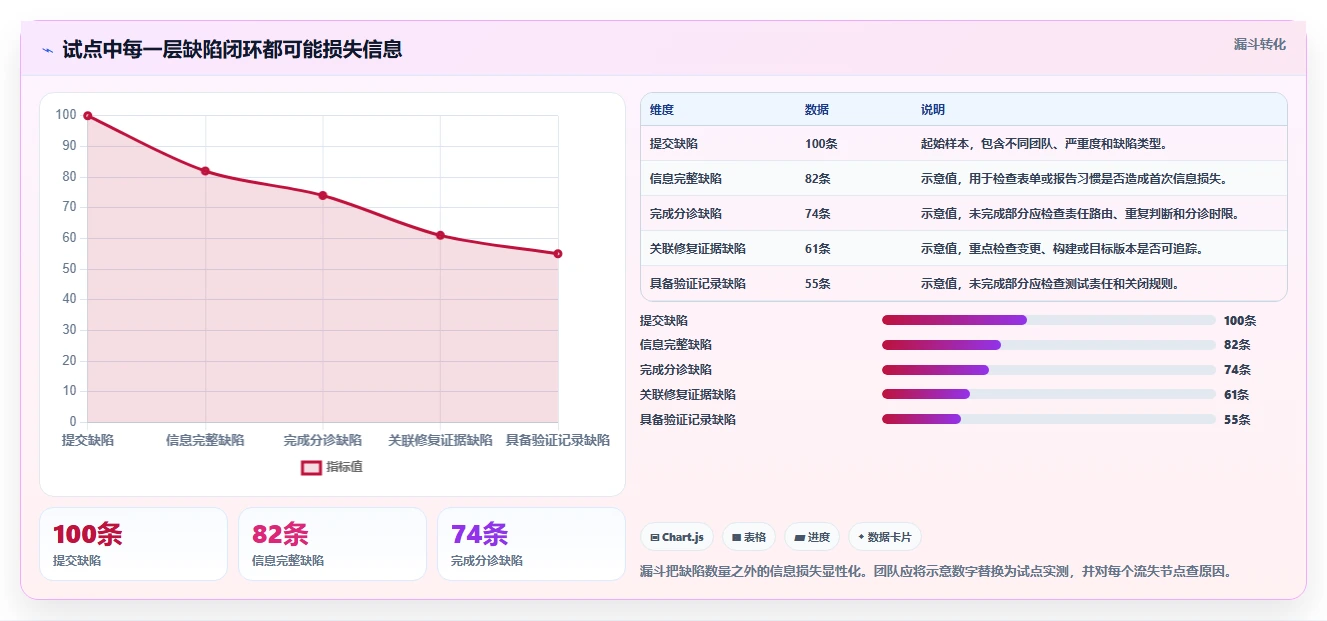
Task: Click the 试点中每一层缺陷闭环都可能损失信息 heading
Action: (x=232, y=49)
